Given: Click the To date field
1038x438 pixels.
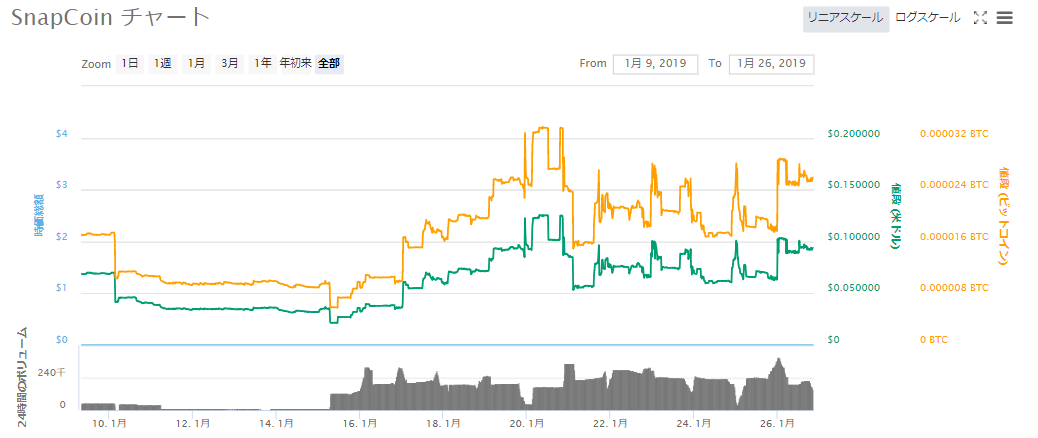Looking at the screenshot, I should pos(771,64).
